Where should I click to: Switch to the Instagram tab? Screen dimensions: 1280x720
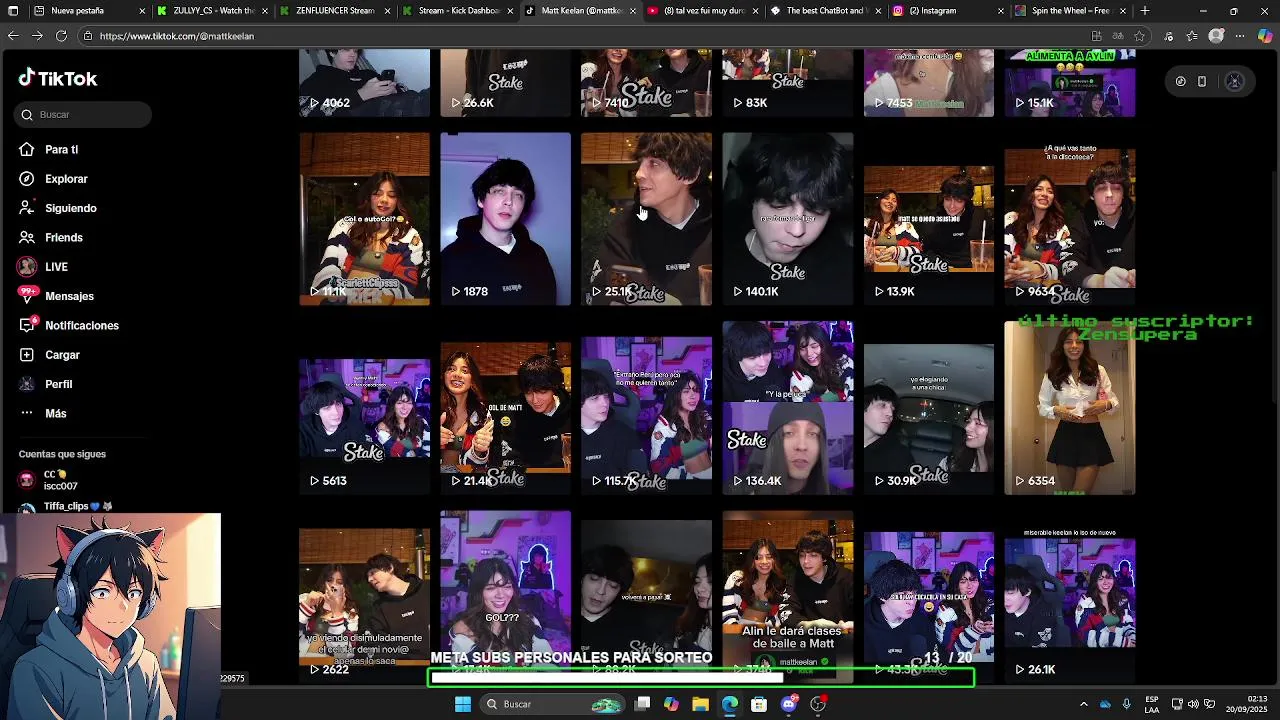click(x=948, y=11)
